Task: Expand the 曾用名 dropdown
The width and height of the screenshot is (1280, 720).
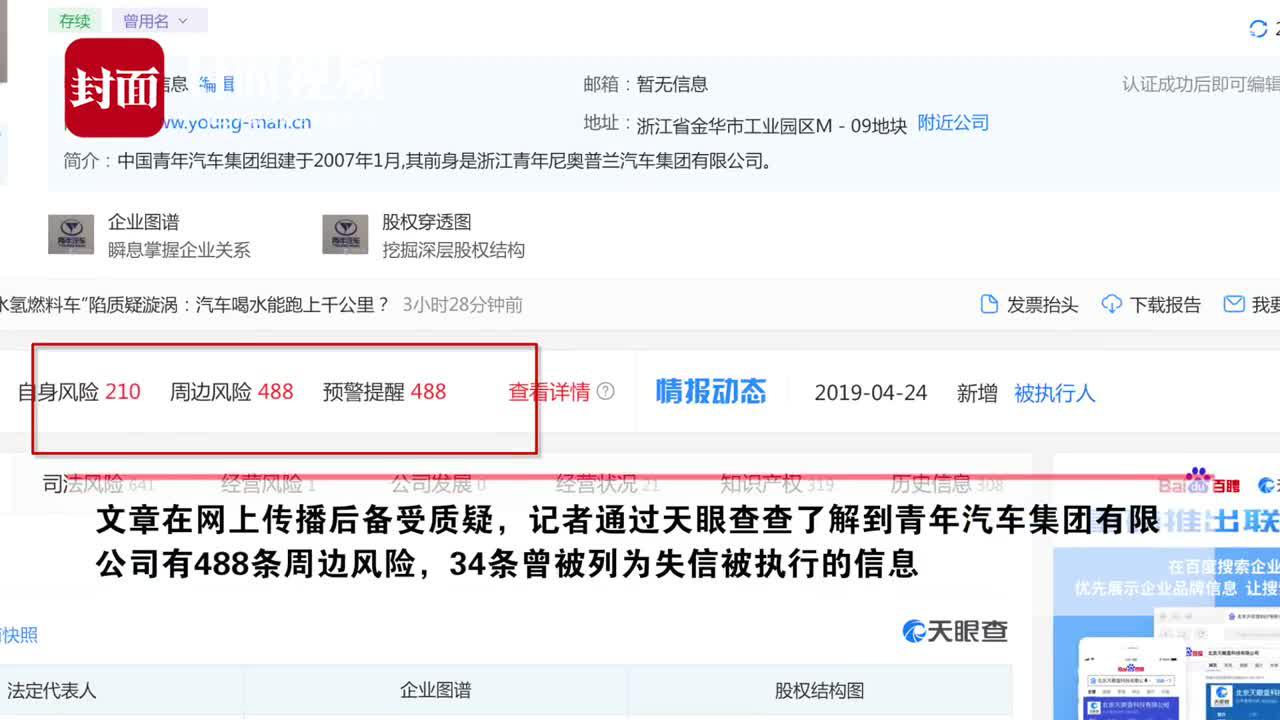Action: (159, 20)
